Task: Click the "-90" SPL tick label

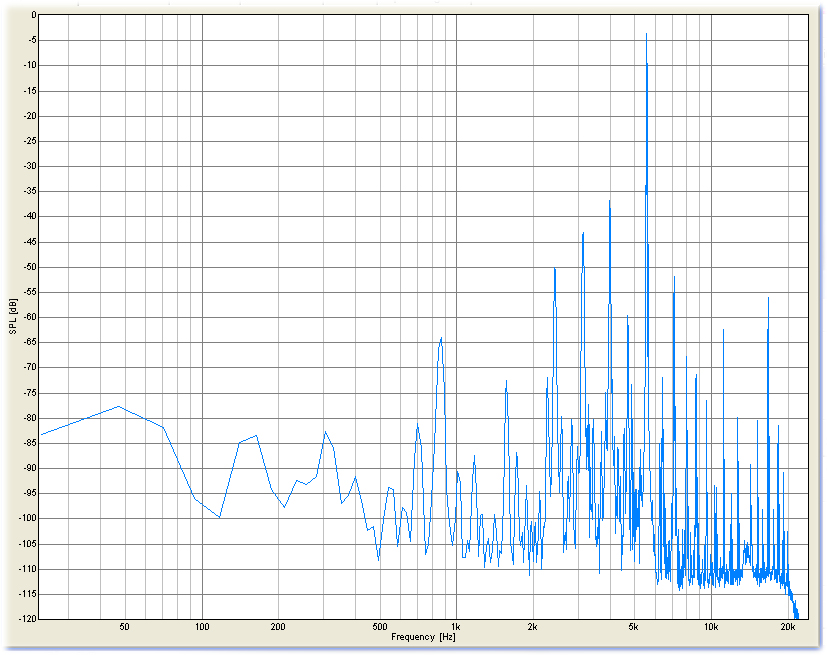Action: coord(29,468)
